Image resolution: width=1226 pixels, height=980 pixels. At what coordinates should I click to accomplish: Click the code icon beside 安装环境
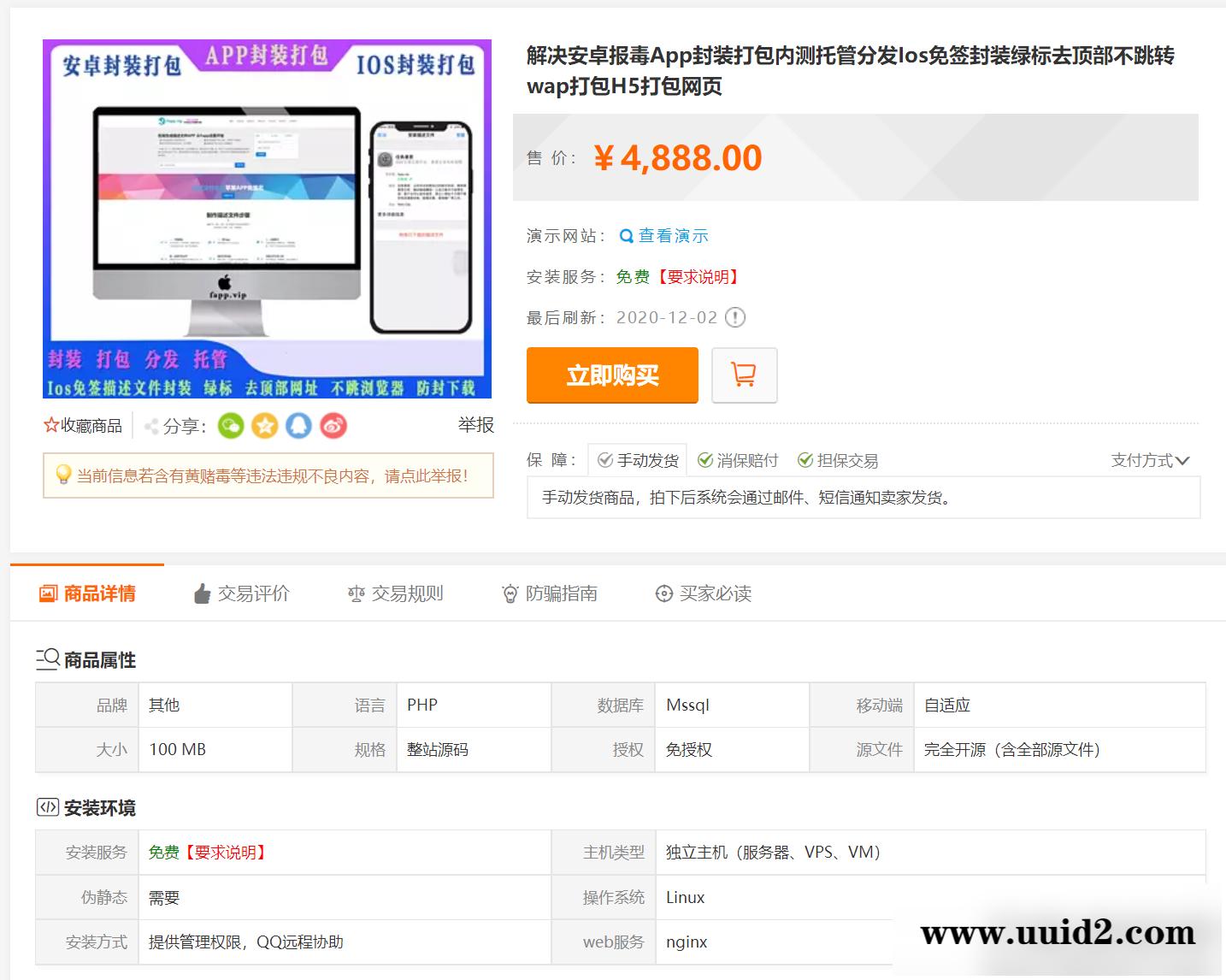click(47, 806)
